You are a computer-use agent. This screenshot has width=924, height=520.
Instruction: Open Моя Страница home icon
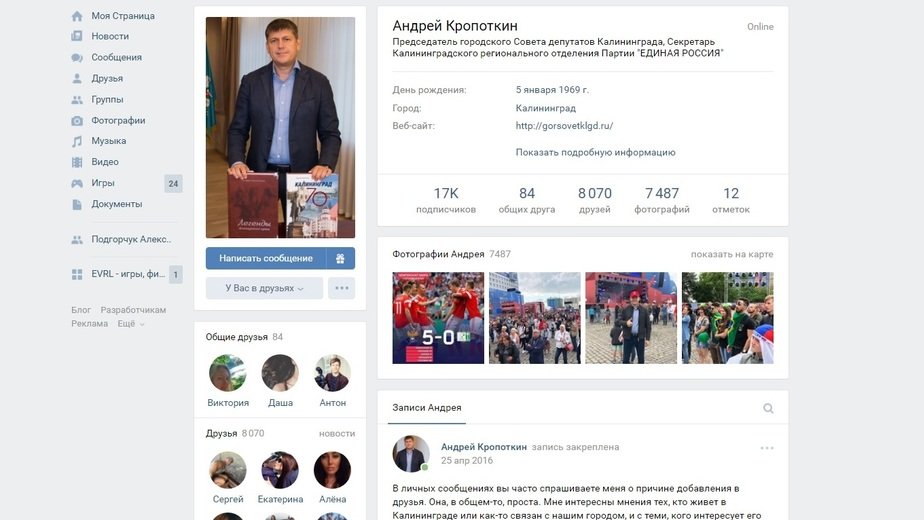click(77, 16)
